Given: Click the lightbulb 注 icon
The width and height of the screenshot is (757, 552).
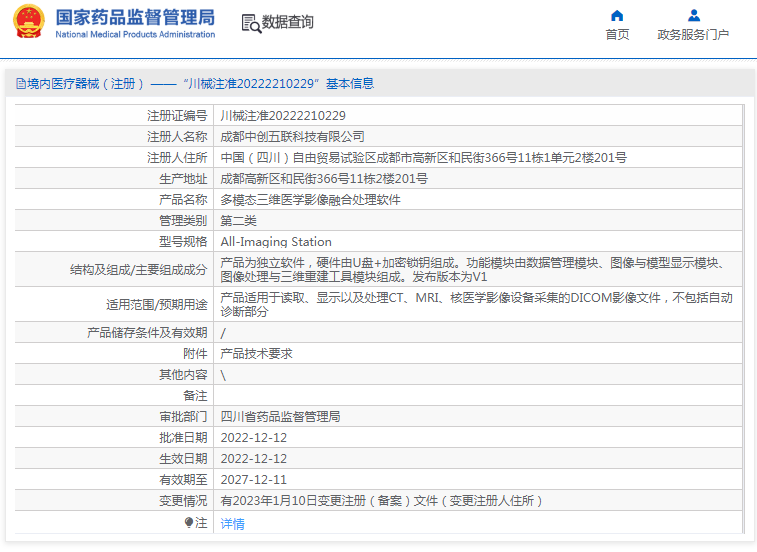Looking at the screenshot, I should tap(189, 523).
